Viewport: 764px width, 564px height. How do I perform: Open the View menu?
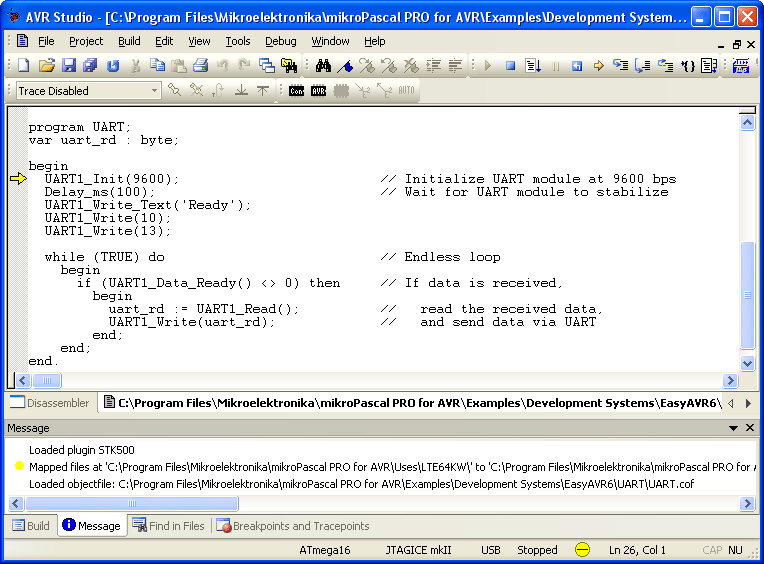[199, 41]
